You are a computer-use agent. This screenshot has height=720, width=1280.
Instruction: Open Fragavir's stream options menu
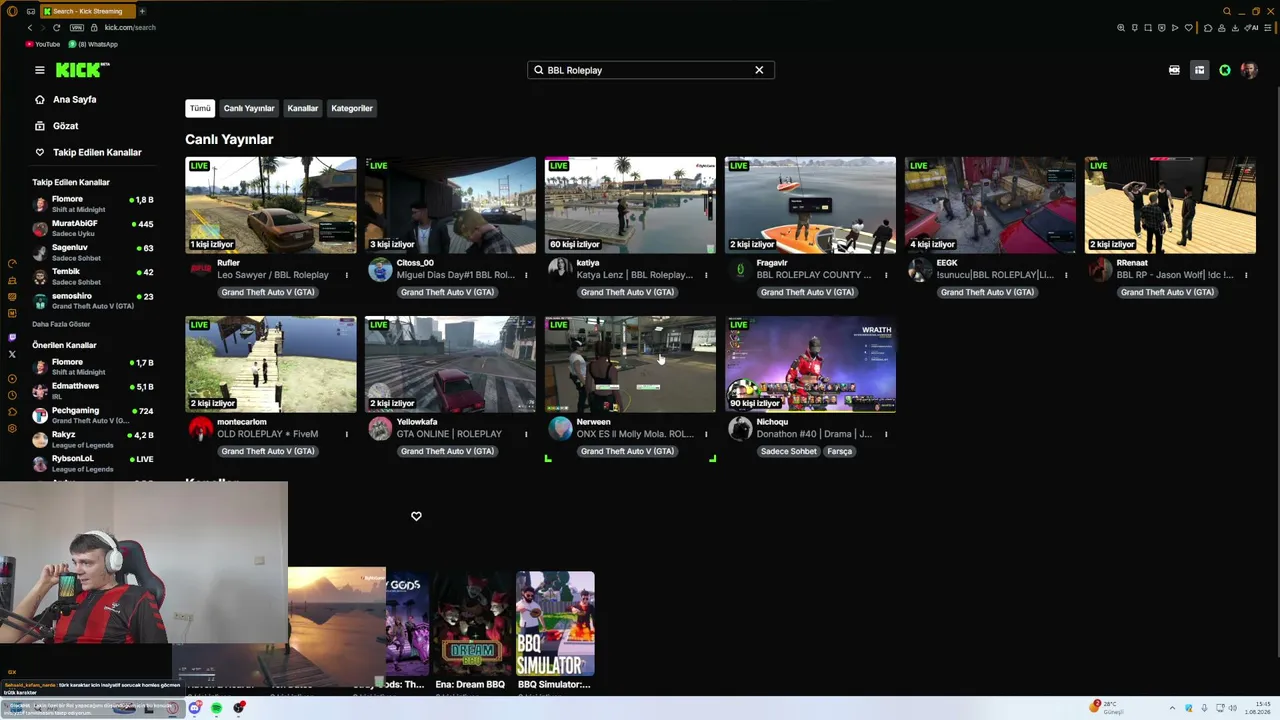point(886,275)
